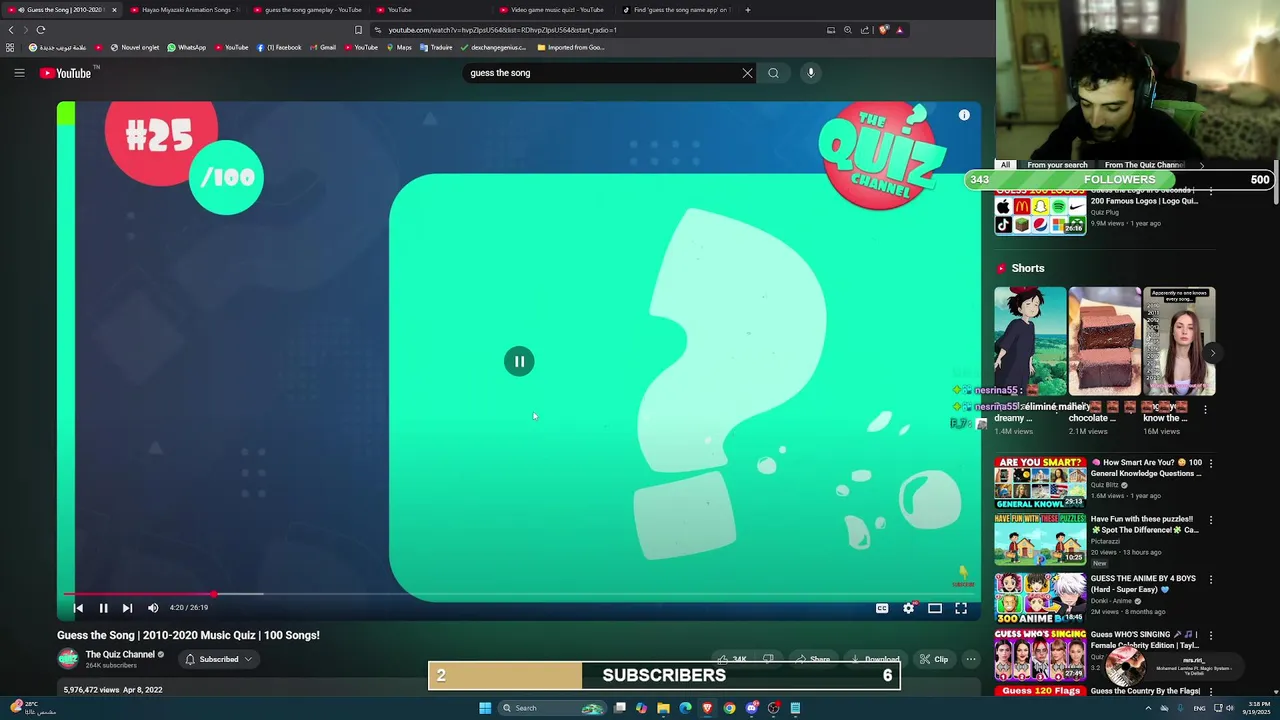The height and width of the screenshot is (720, 1280).
Task: Select the From your search chip
Action: click(x=1057, y=165)
